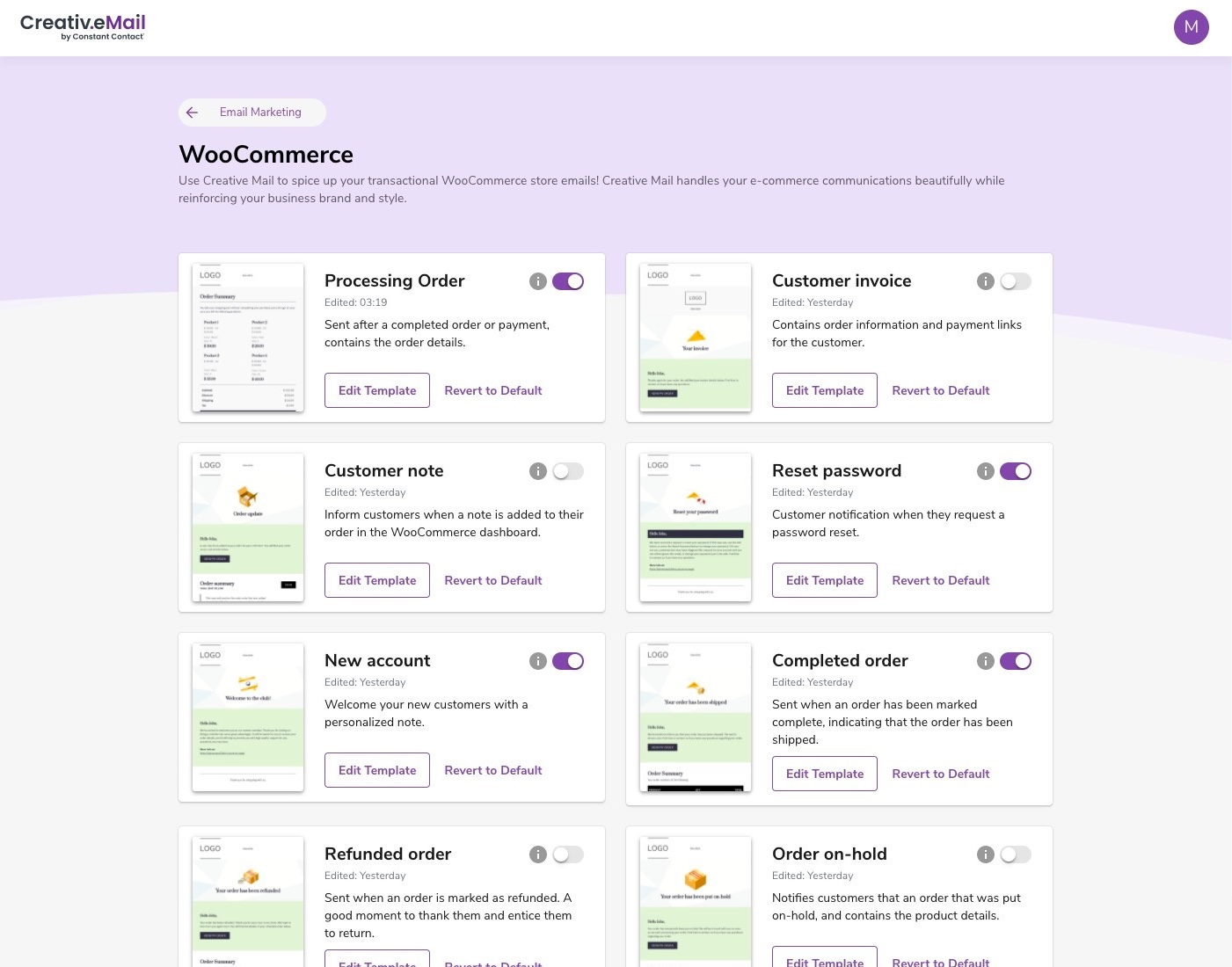Edit Template for Completed order

[x=825, y=774]
